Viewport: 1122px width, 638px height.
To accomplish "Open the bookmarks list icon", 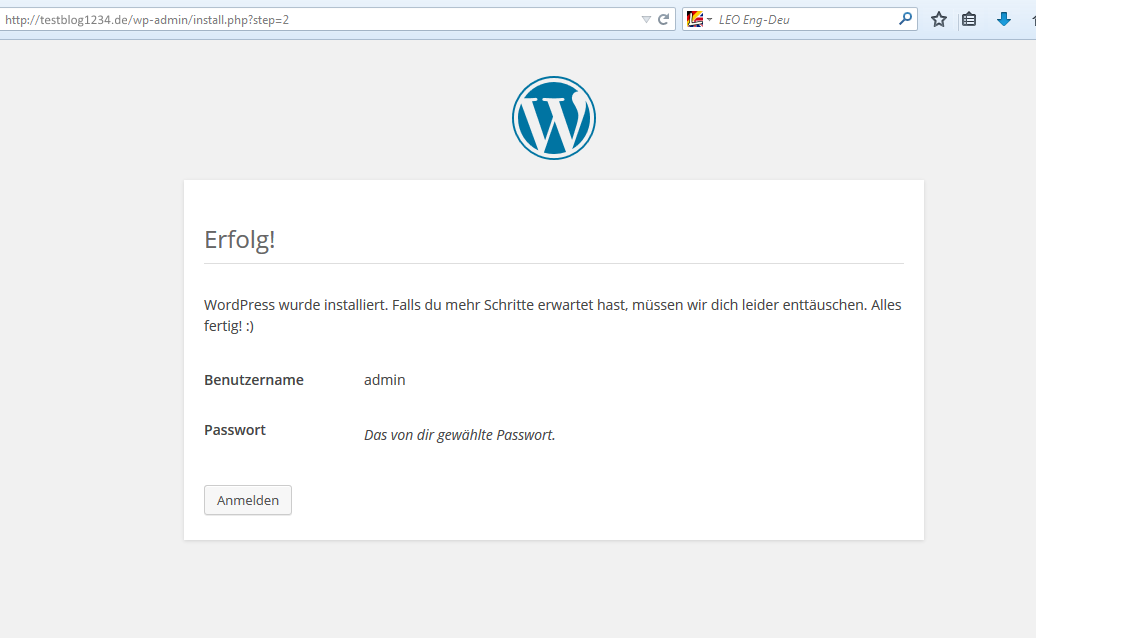I will [969, 19].
